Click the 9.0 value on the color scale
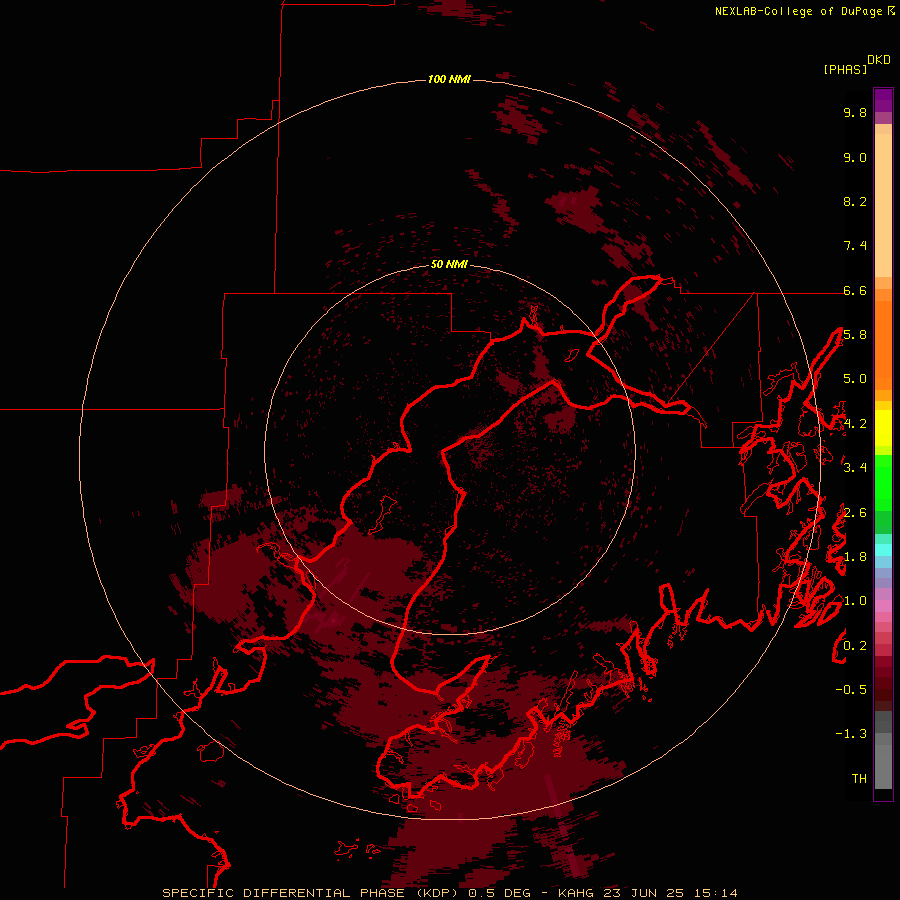900x900 pixels. (855, 157)
